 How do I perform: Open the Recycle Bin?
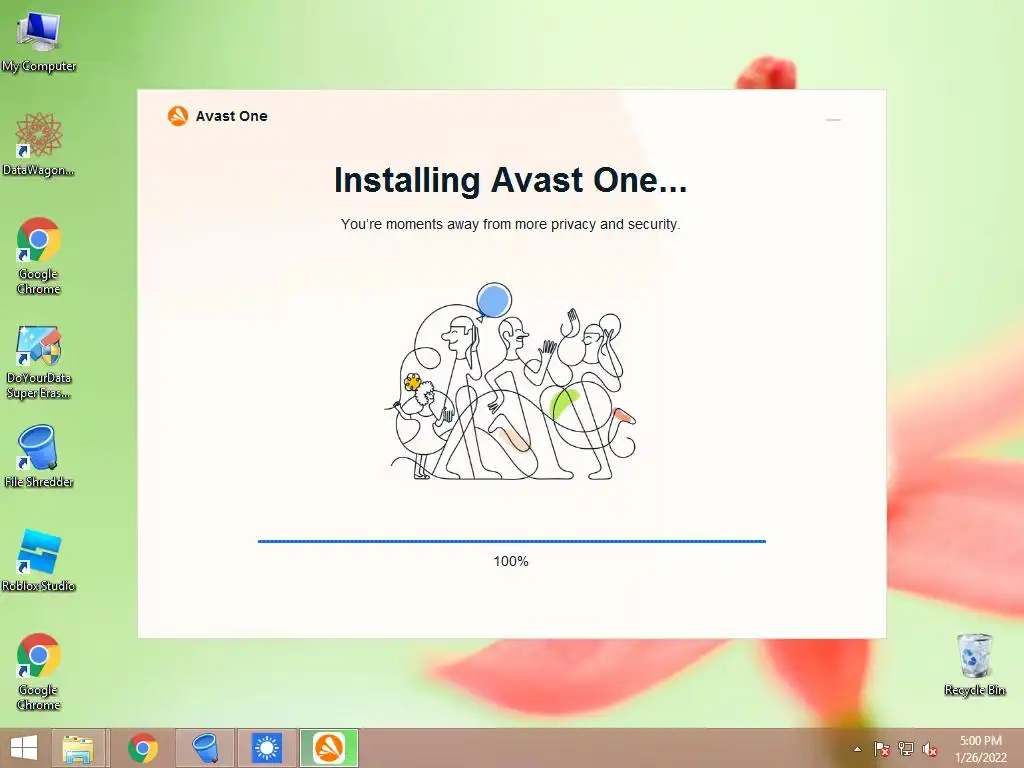(x=974, y=664)
